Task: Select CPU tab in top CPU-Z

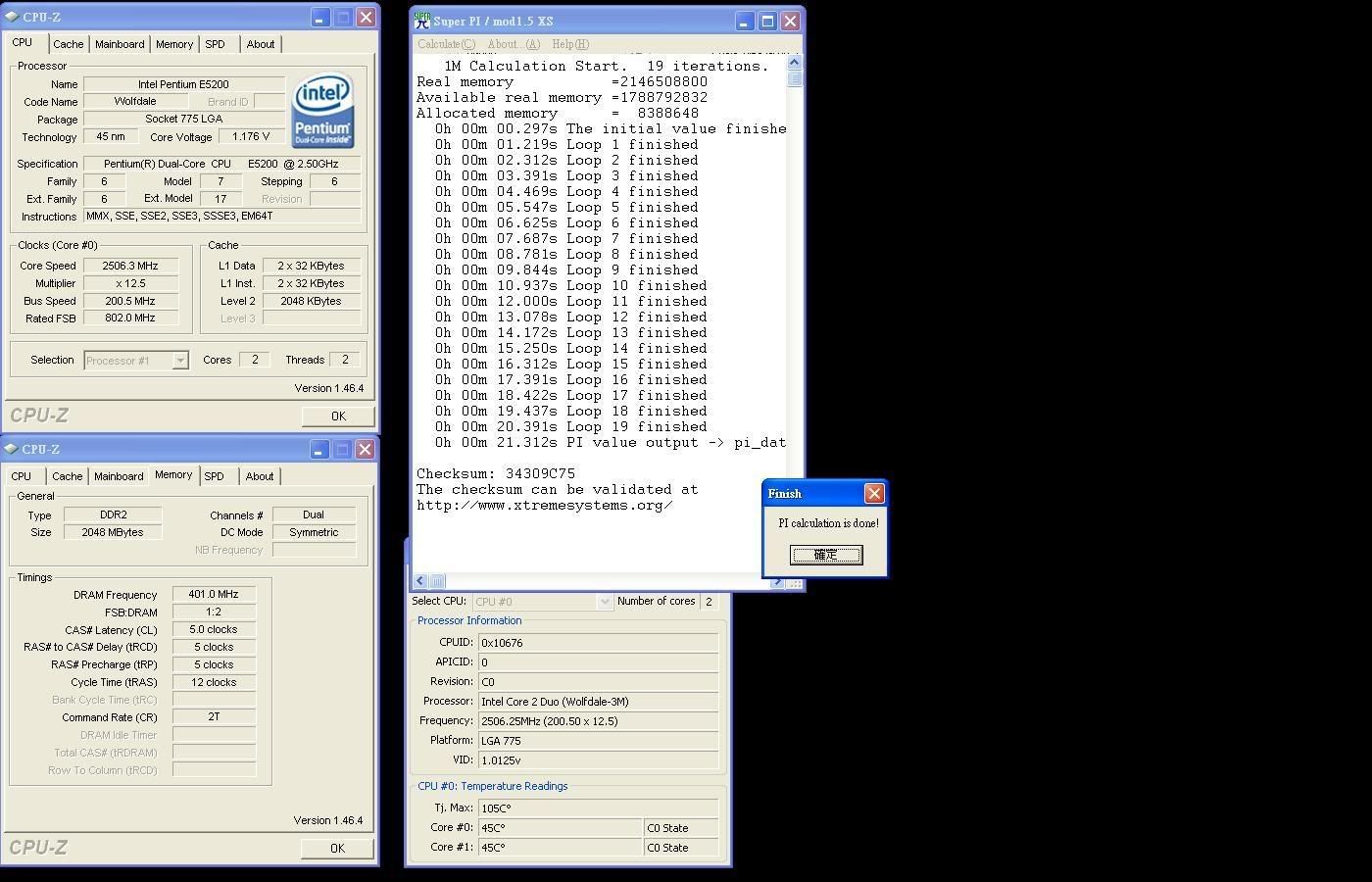Action: click(x=22, y=43)
